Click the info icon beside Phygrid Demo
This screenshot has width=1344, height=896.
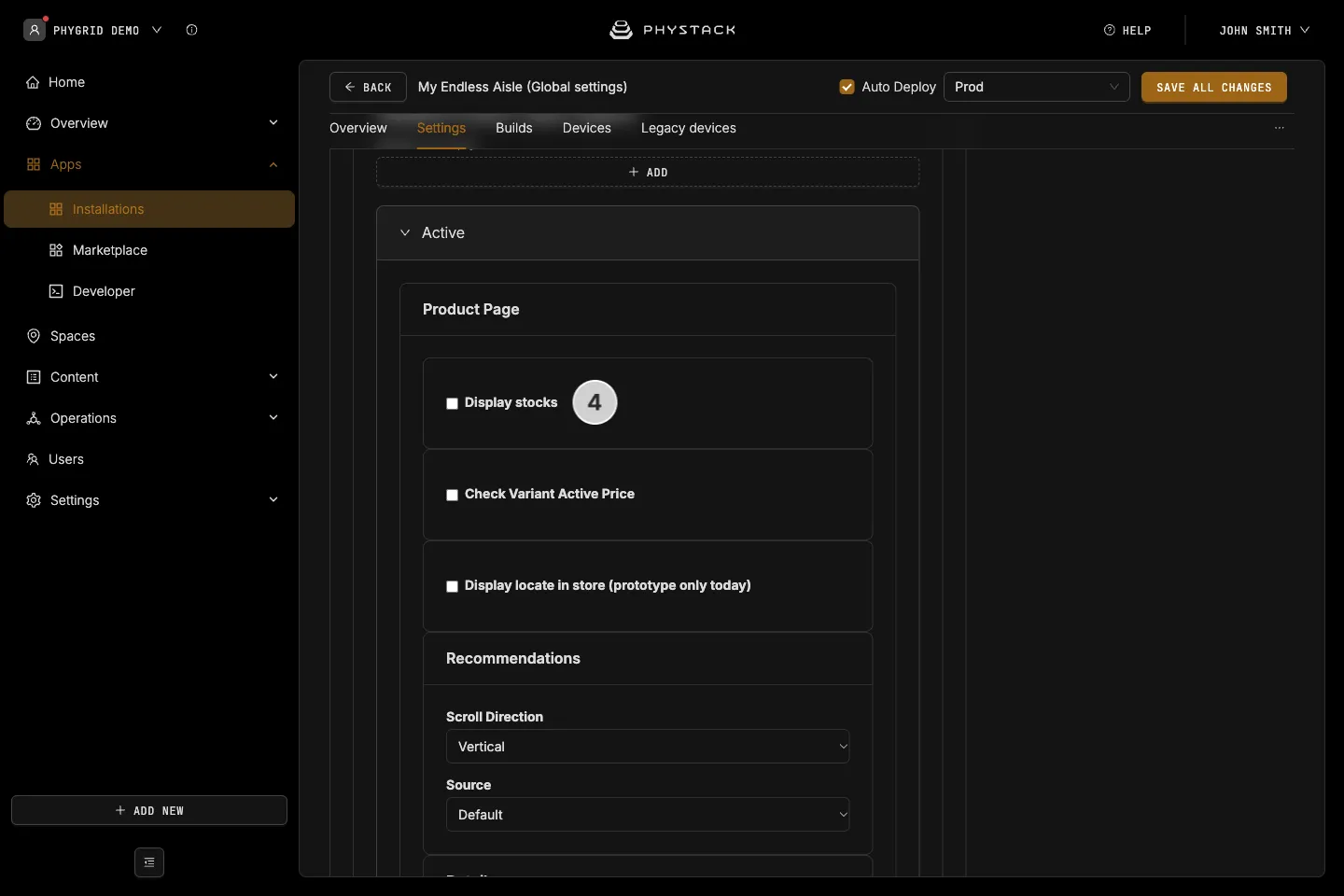[191, 30]
